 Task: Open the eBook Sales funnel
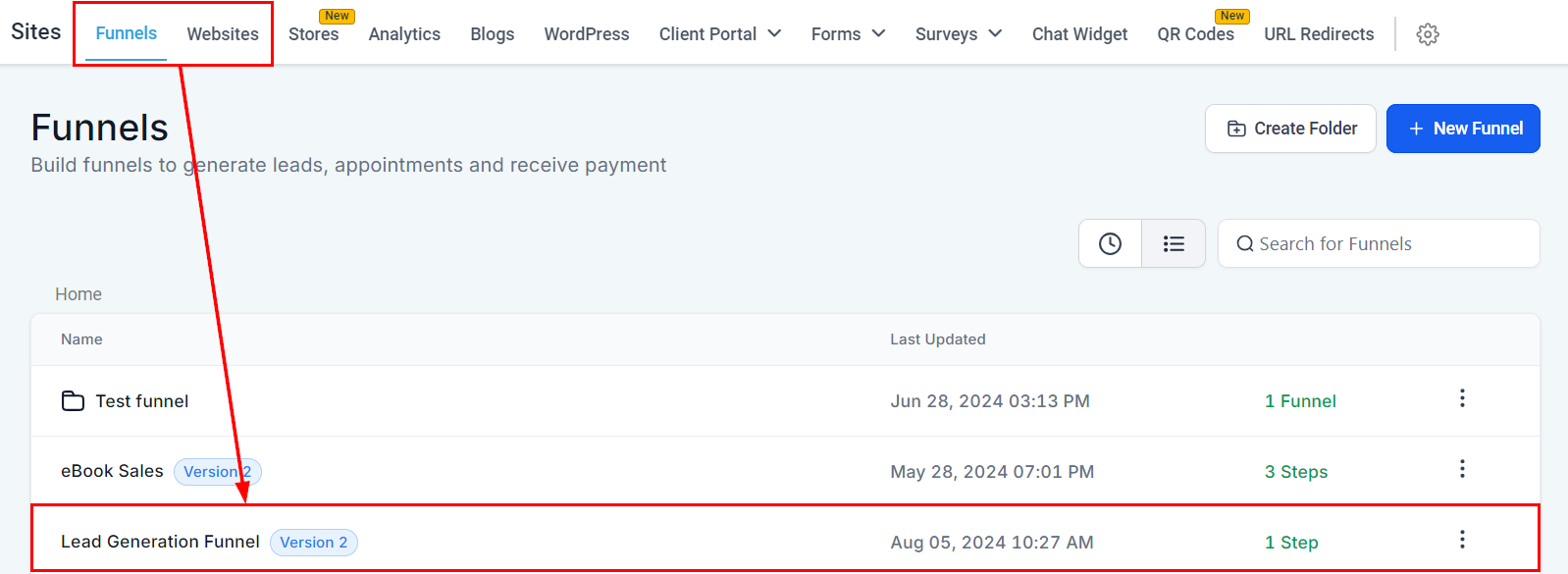point(112,471)
